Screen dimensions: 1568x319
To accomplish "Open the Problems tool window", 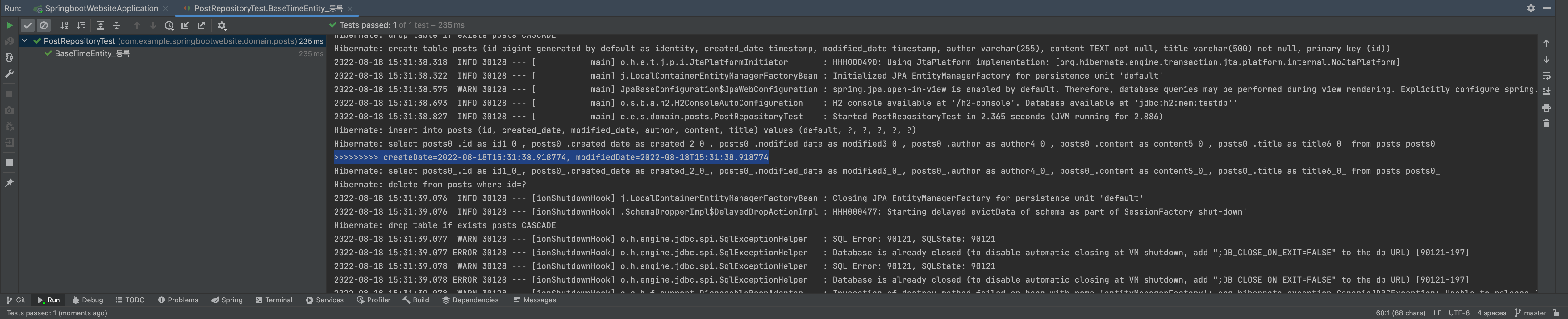I will (178, 300).
